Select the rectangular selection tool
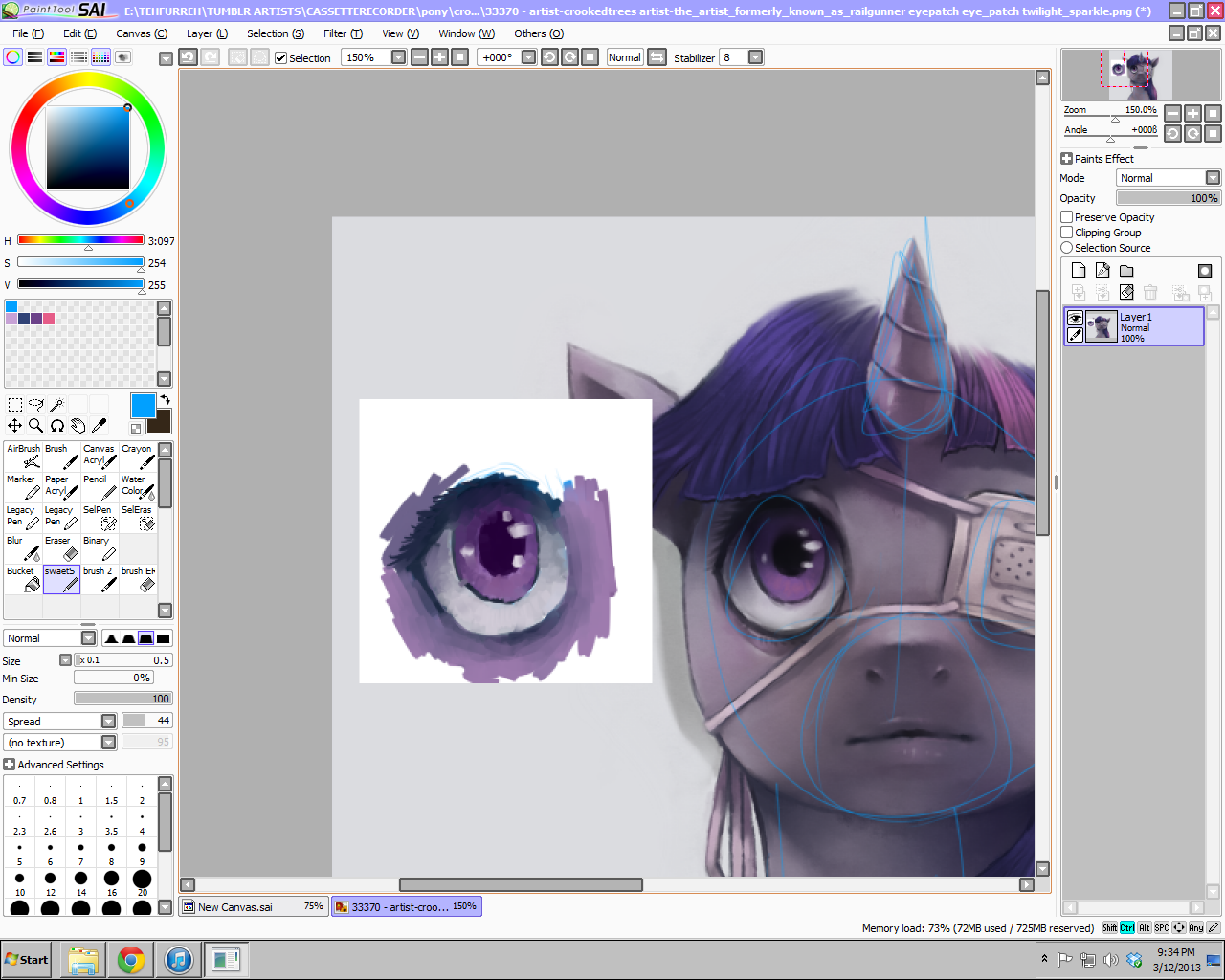1225x980 pixels. (x=15, y=405)
